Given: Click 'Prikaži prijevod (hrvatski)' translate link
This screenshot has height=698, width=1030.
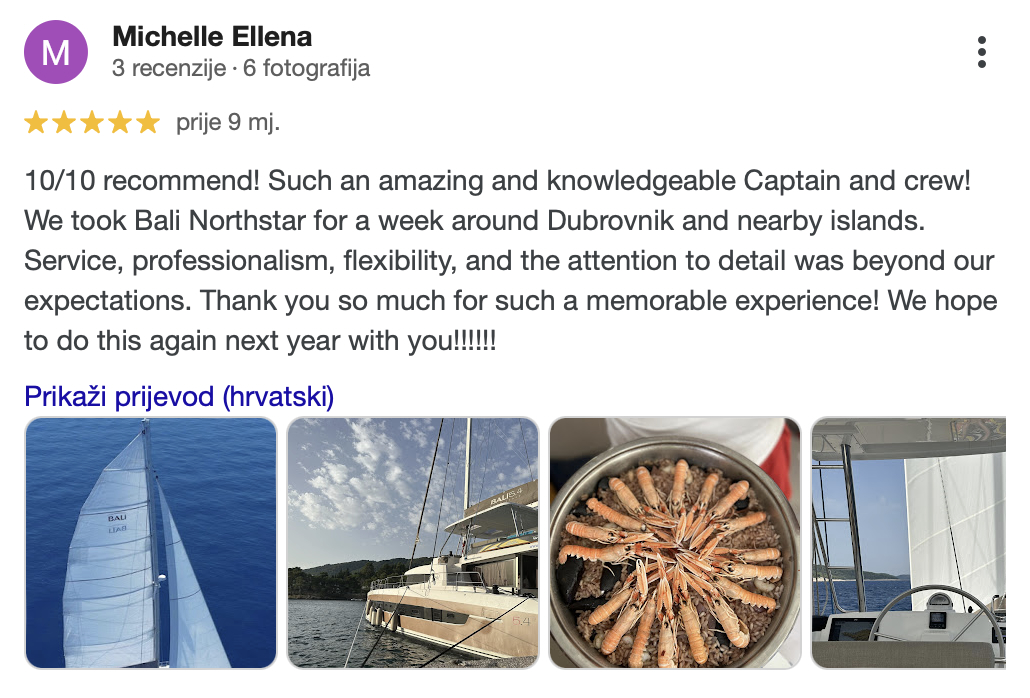Looking at the screenshot, I should coord(179,397).
